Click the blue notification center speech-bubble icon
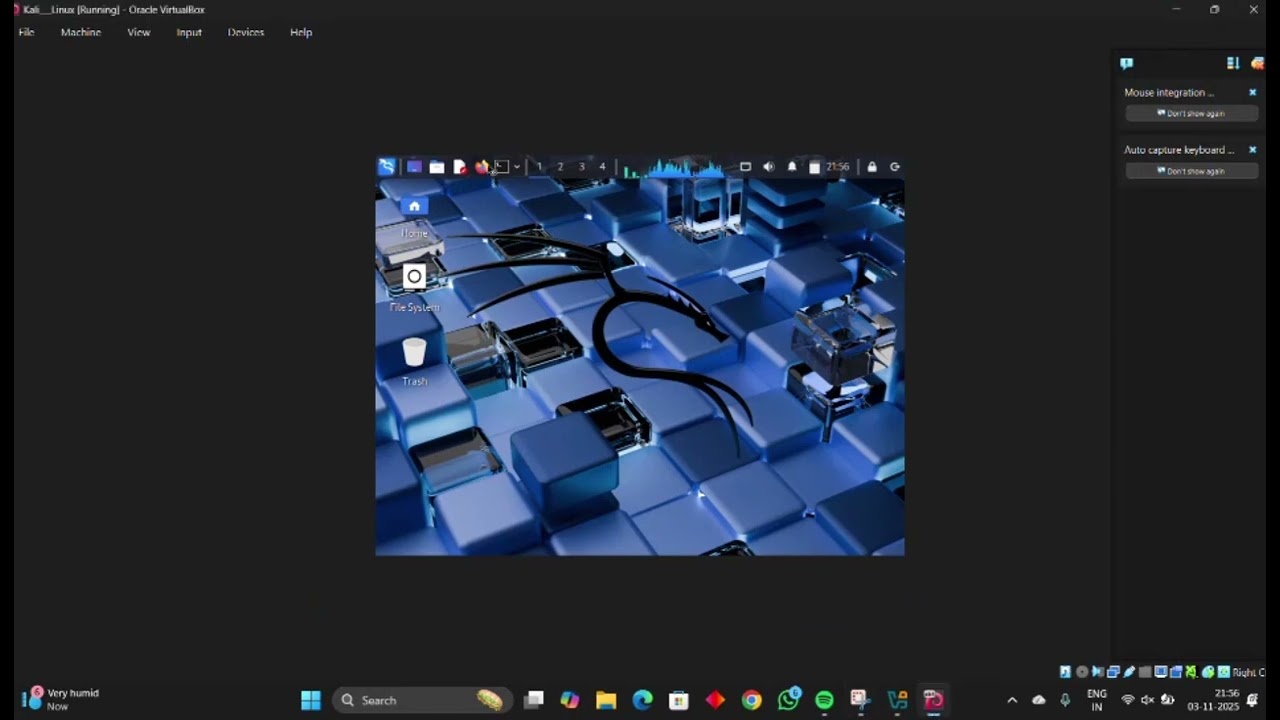 [1127, 63]
